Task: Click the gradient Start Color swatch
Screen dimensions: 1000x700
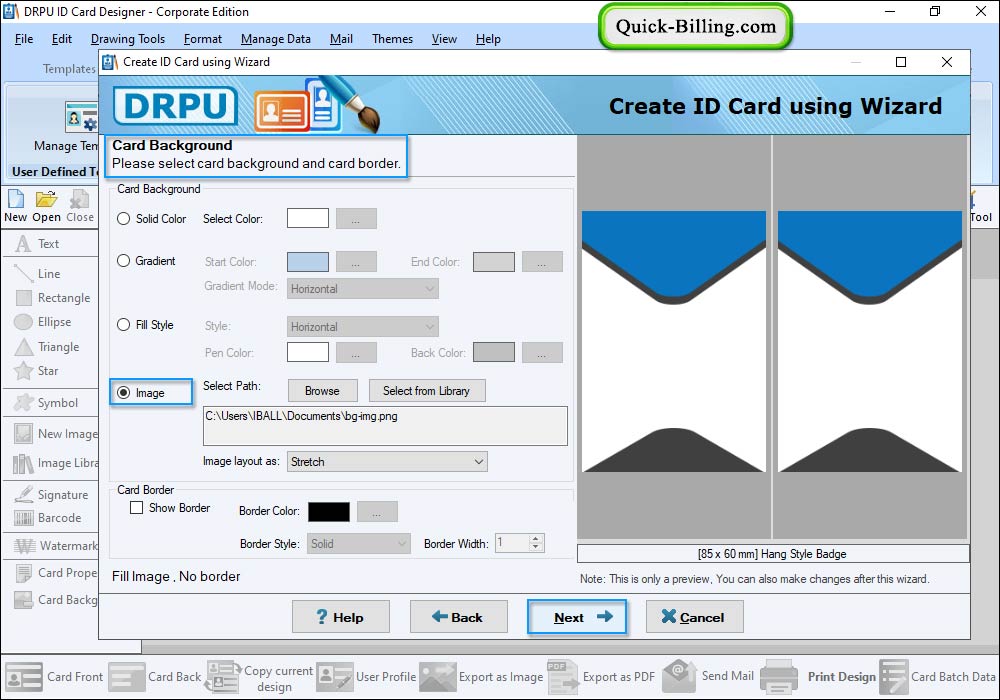Action: coord(308,262)
